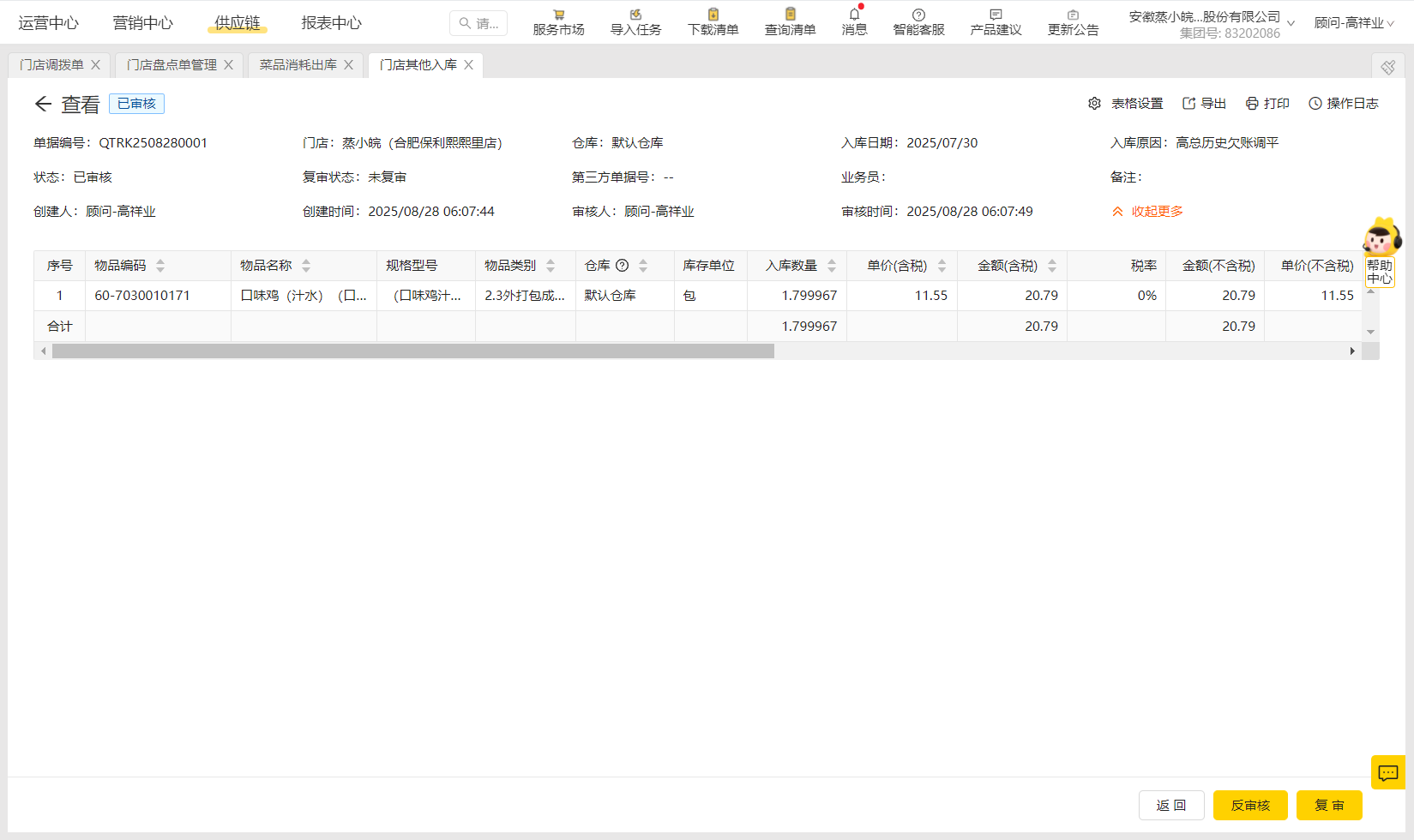This screenshot has width=1414, height=840.
Task: Switch to the 菜品消耗出库 tab
Action: pyautogui.click(x=298, y=64)
